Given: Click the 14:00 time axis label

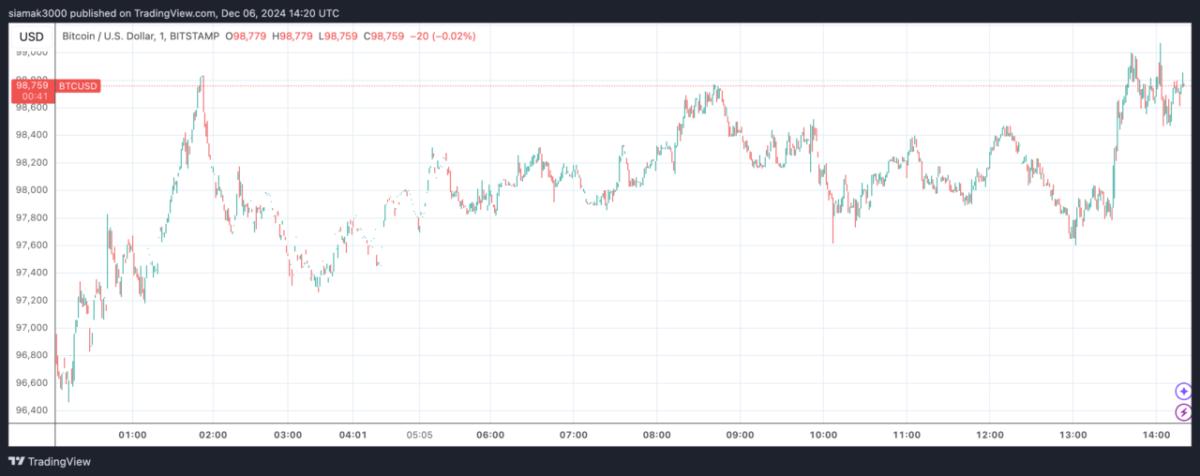Looking at the screenshot, I should (x=1157, y=435).
